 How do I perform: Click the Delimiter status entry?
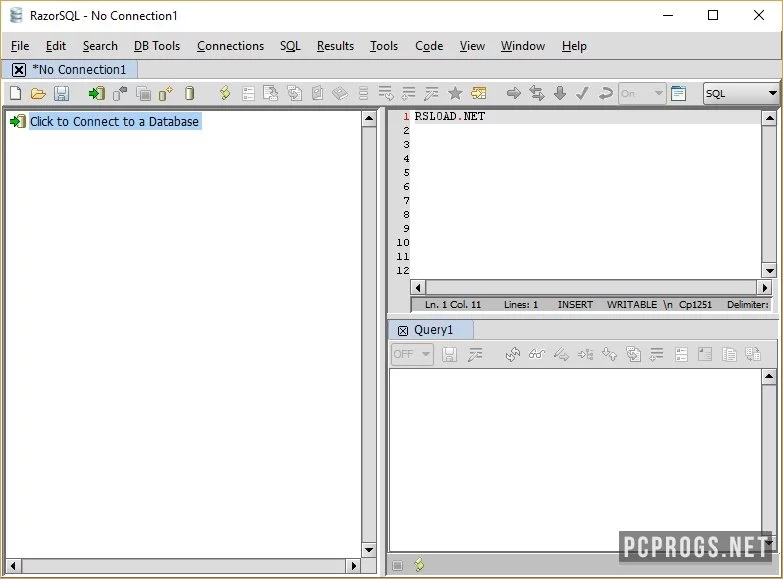(x=748, y=305)
